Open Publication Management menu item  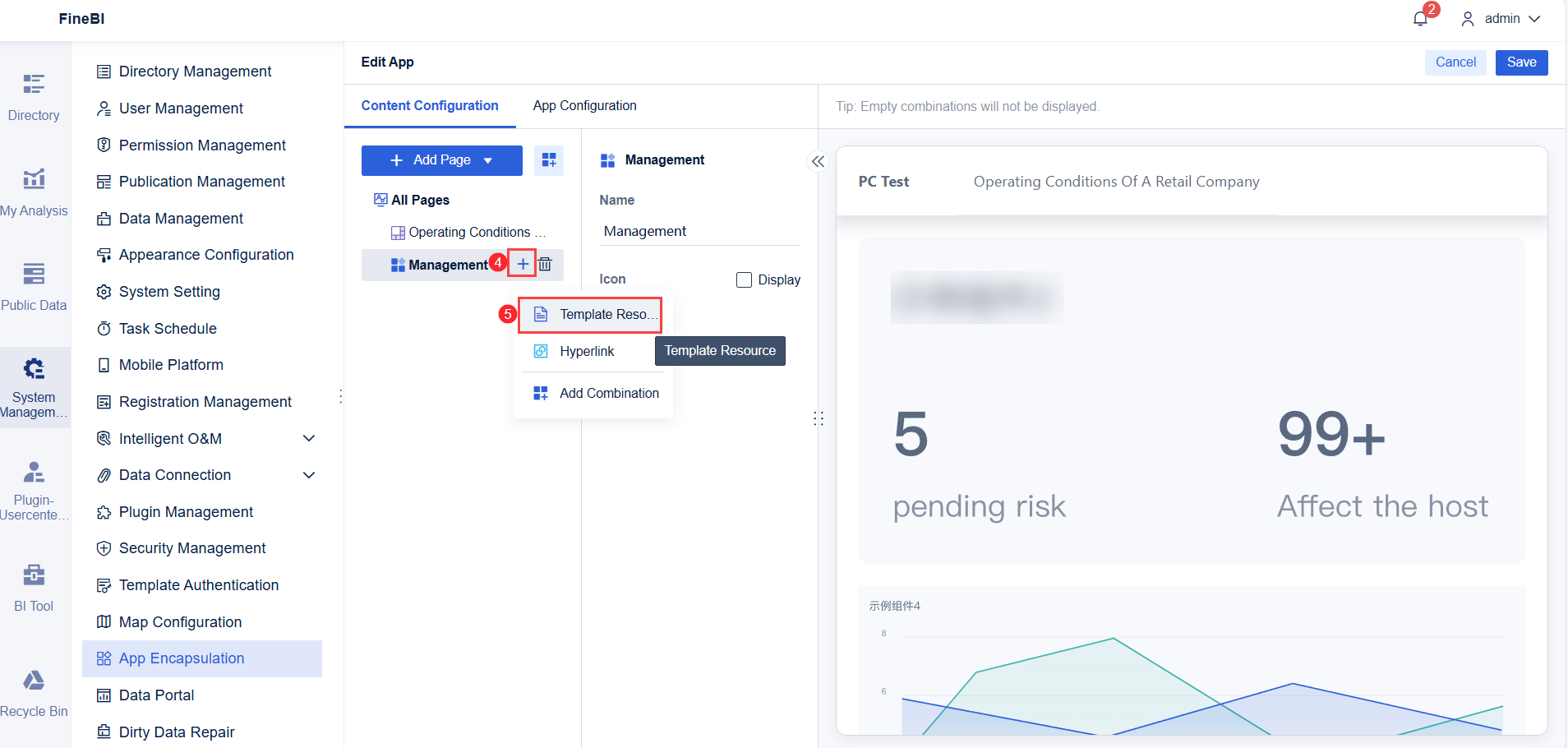[202, 182]
